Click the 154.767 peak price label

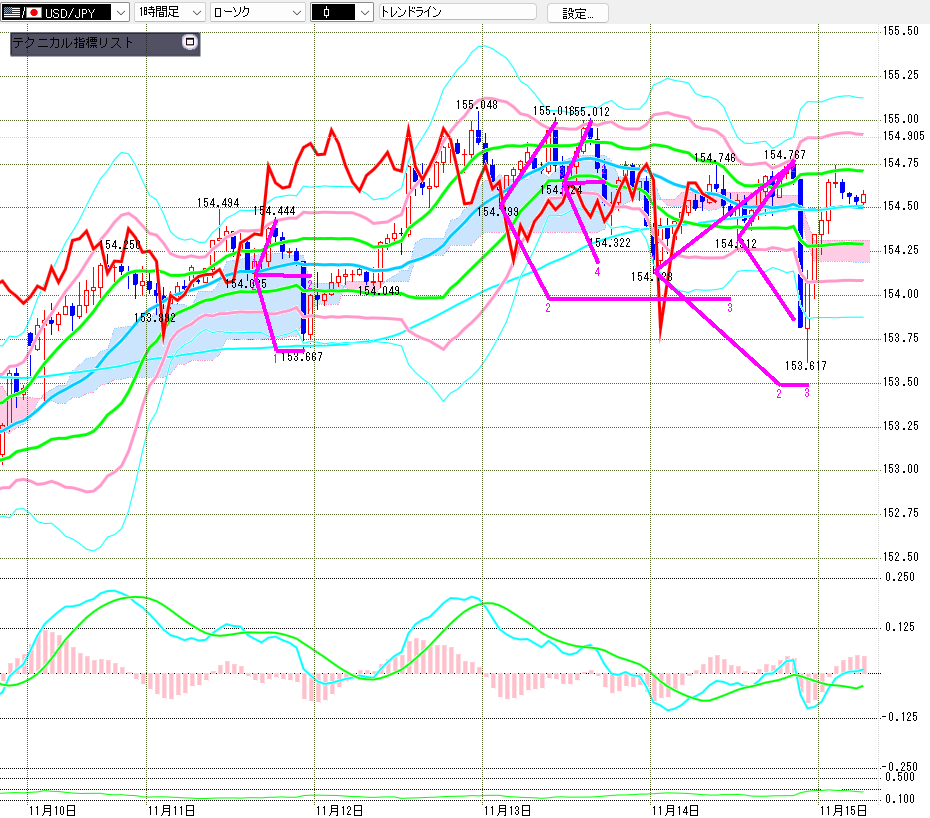point(786,155)
